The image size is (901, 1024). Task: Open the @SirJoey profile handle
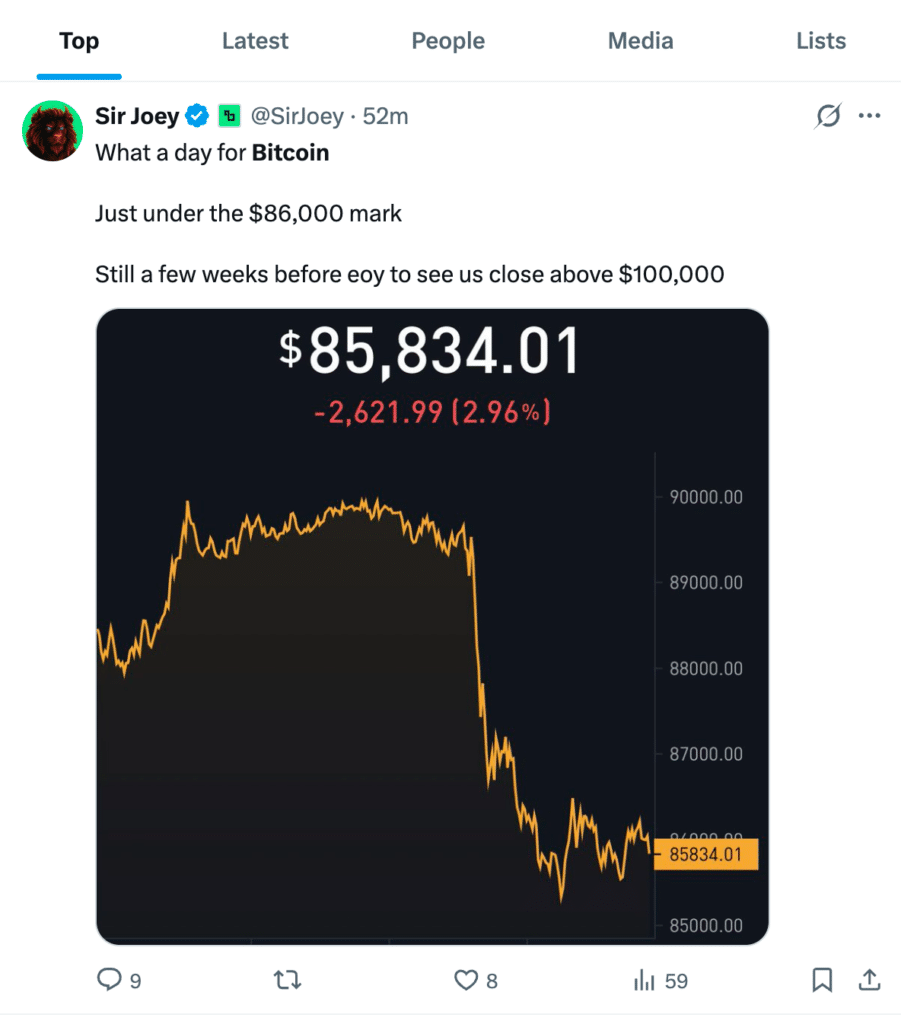point(297,116)
